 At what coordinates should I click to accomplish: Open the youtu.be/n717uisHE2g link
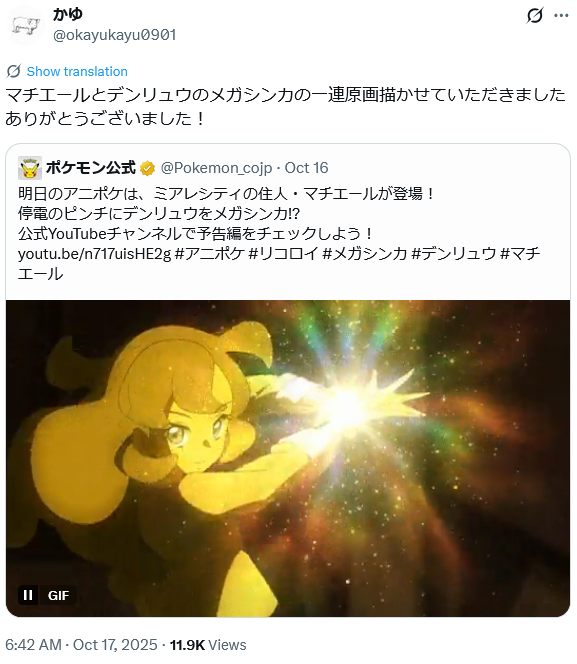pyautogui.click(x=94, y=254)
